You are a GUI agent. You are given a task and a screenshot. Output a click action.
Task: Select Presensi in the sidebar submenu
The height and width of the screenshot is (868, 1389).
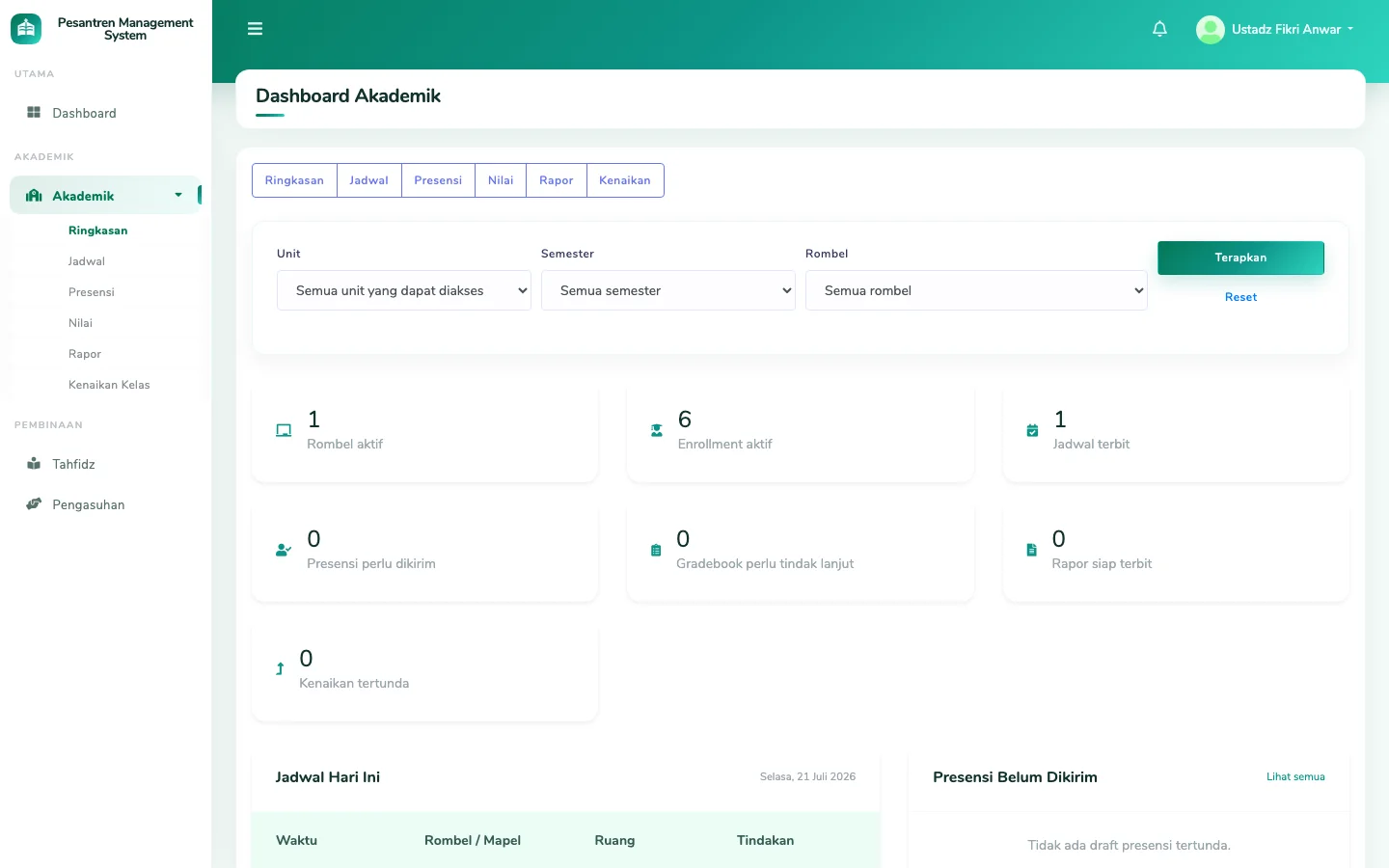tap(92, 292)
